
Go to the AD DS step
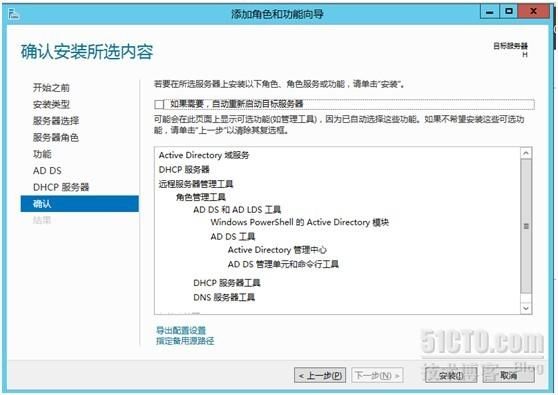[47, 171]
